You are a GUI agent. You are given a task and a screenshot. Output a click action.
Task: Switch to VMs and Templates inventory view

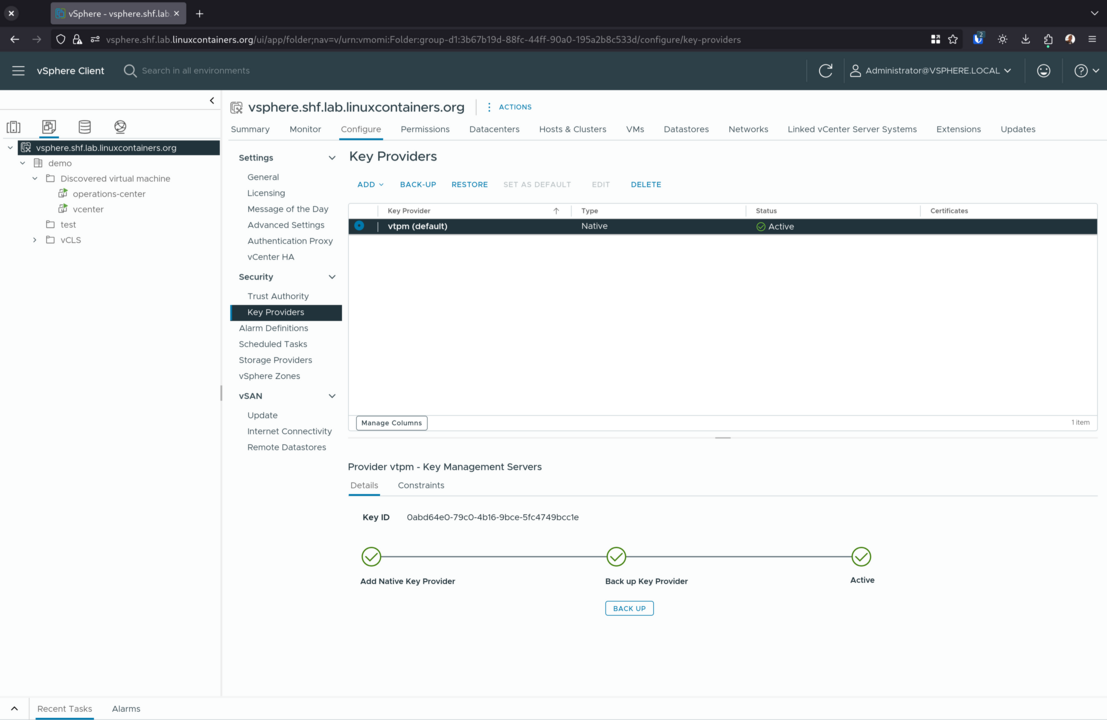click(x=49, y=127)
